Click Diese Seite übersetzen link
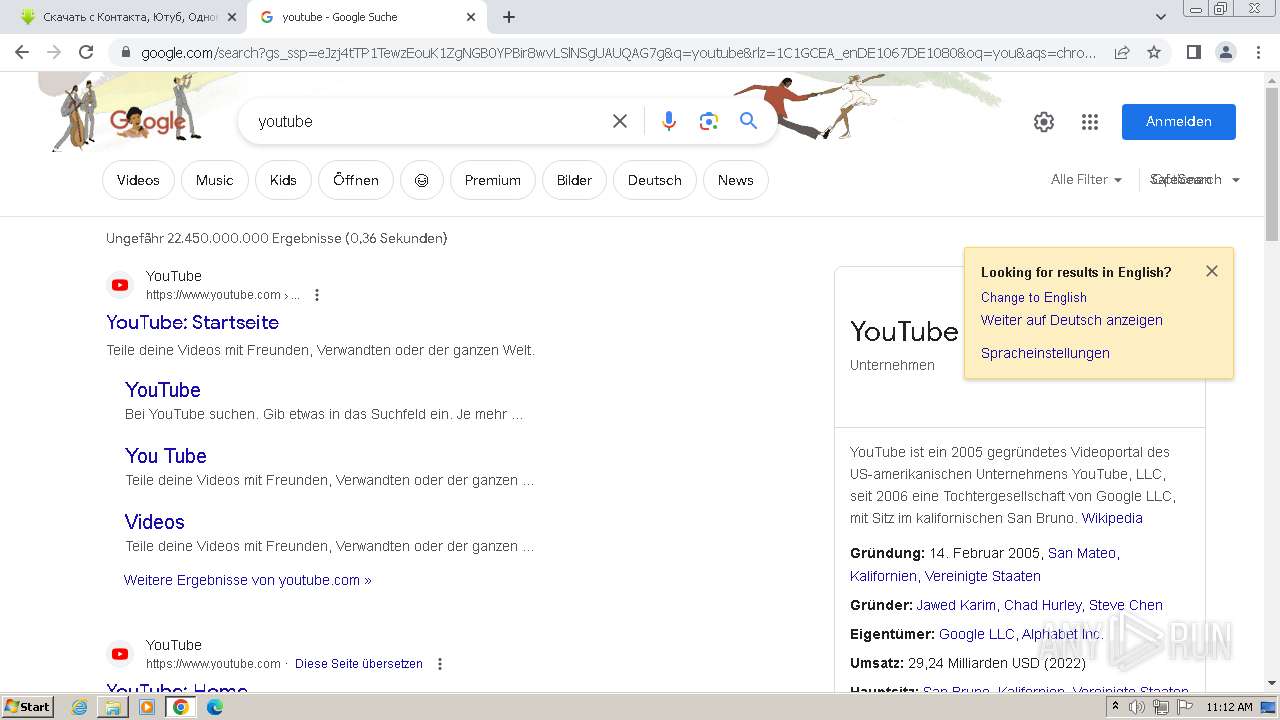Viewport: 1280px width, 720px height. point(359,664)
